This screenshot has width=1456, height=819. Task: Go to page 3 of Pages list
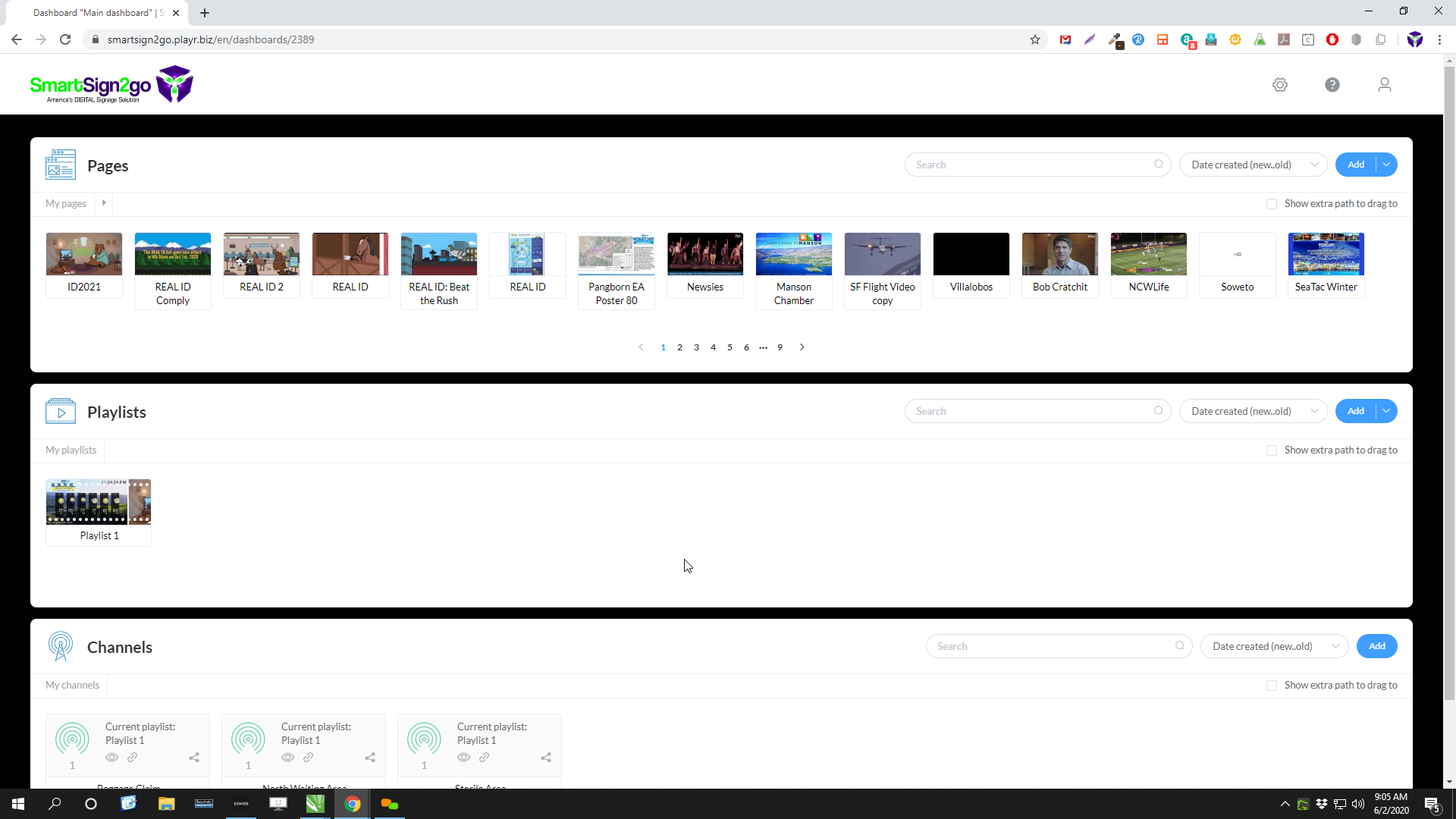(x=696, y=347)
